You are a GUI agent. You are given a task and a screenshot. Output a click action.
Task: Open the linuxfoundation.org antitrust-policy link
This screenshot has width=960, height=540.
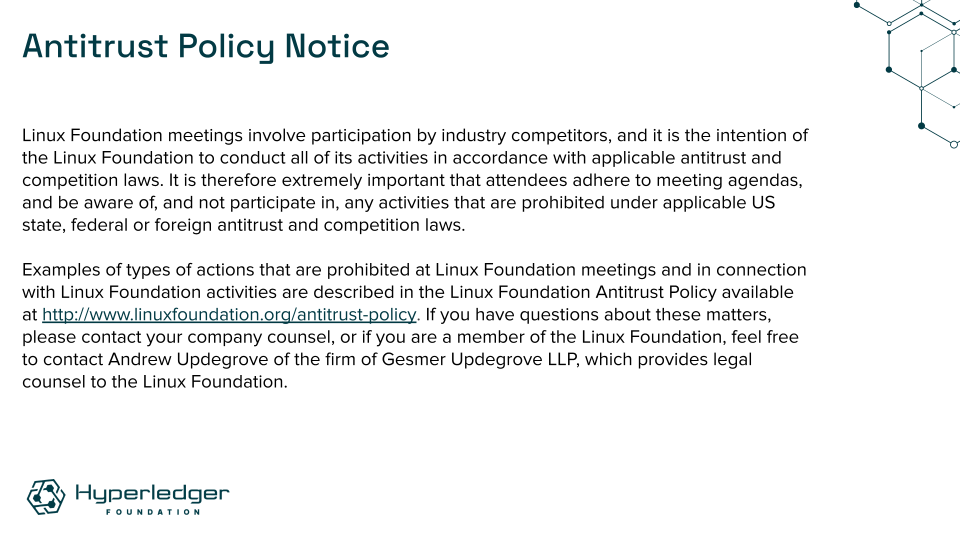click(x=229, y=315)
